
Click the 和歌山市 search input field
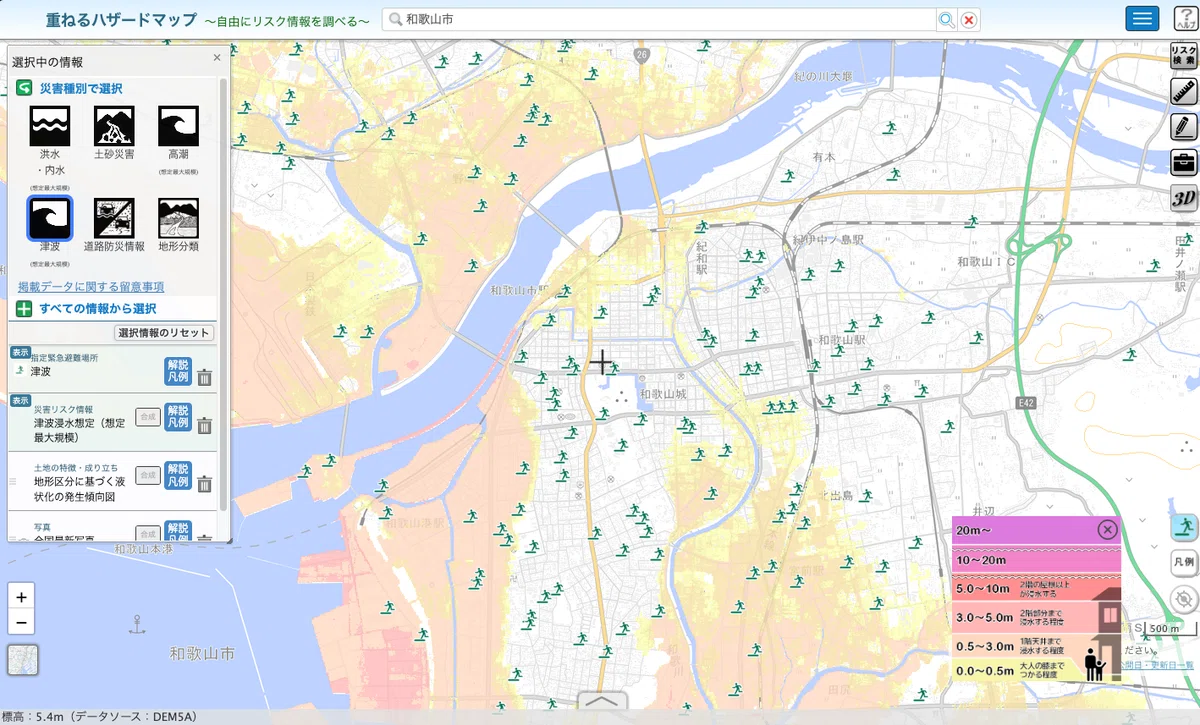[x=660, y=20]
